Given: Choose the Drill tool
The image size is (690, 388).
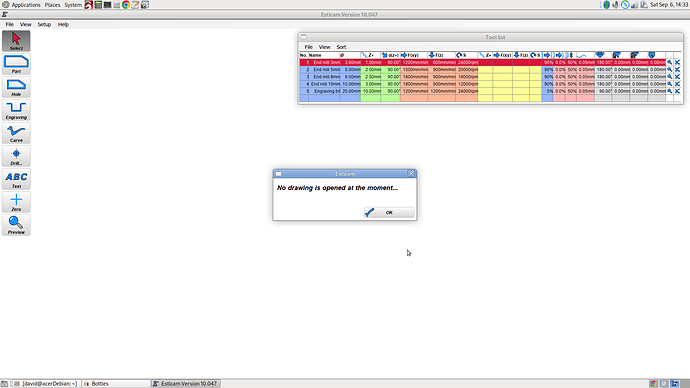Looking at the screenshot, I should coord(16,156).
